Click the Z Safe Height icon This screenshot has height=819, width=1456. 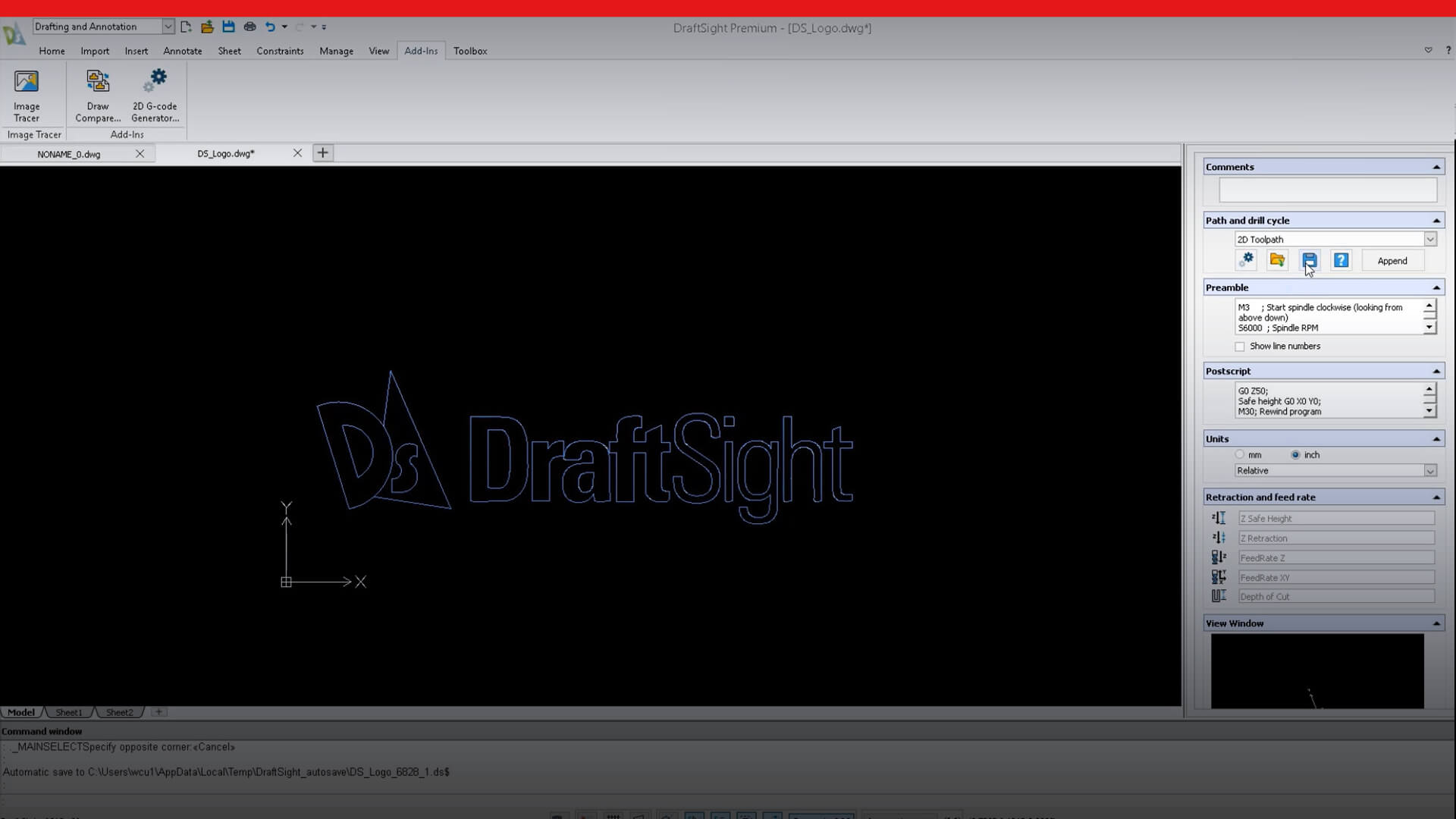click(1219, 518)
